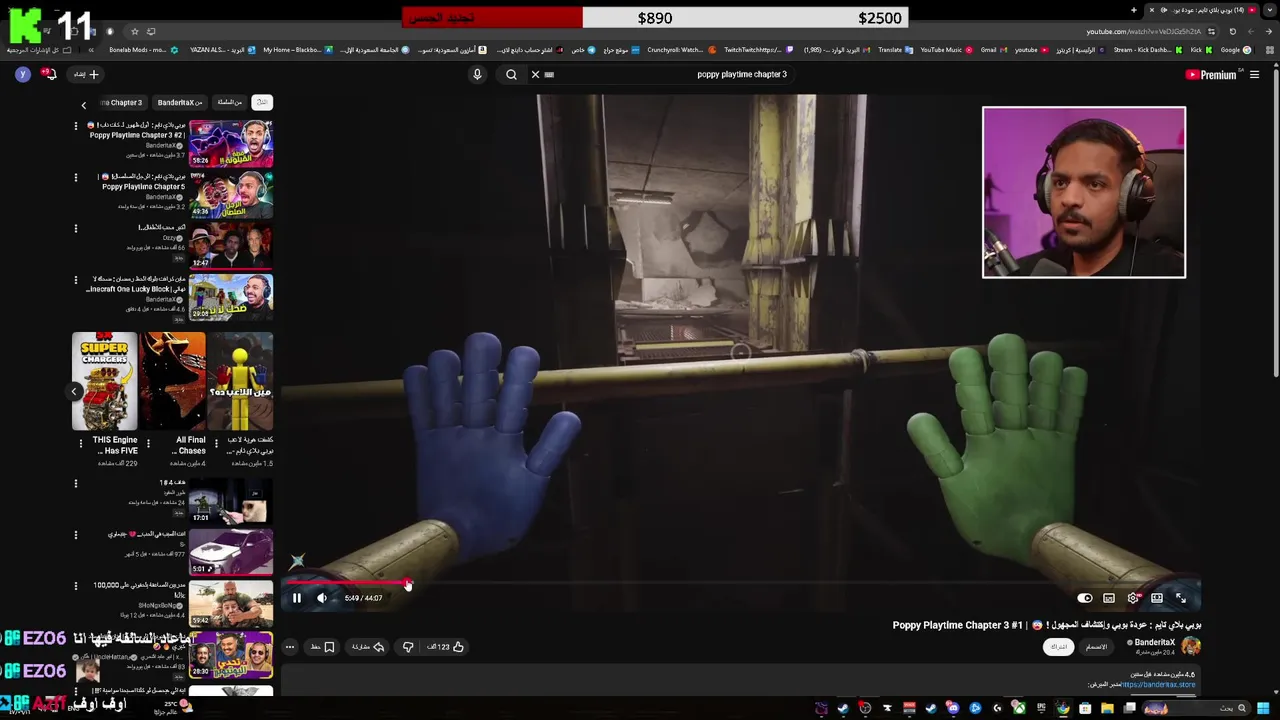This screenshot has height=720, width=1280.
Task: Open the hamburger guide menu
Action: pos(1254,74)
